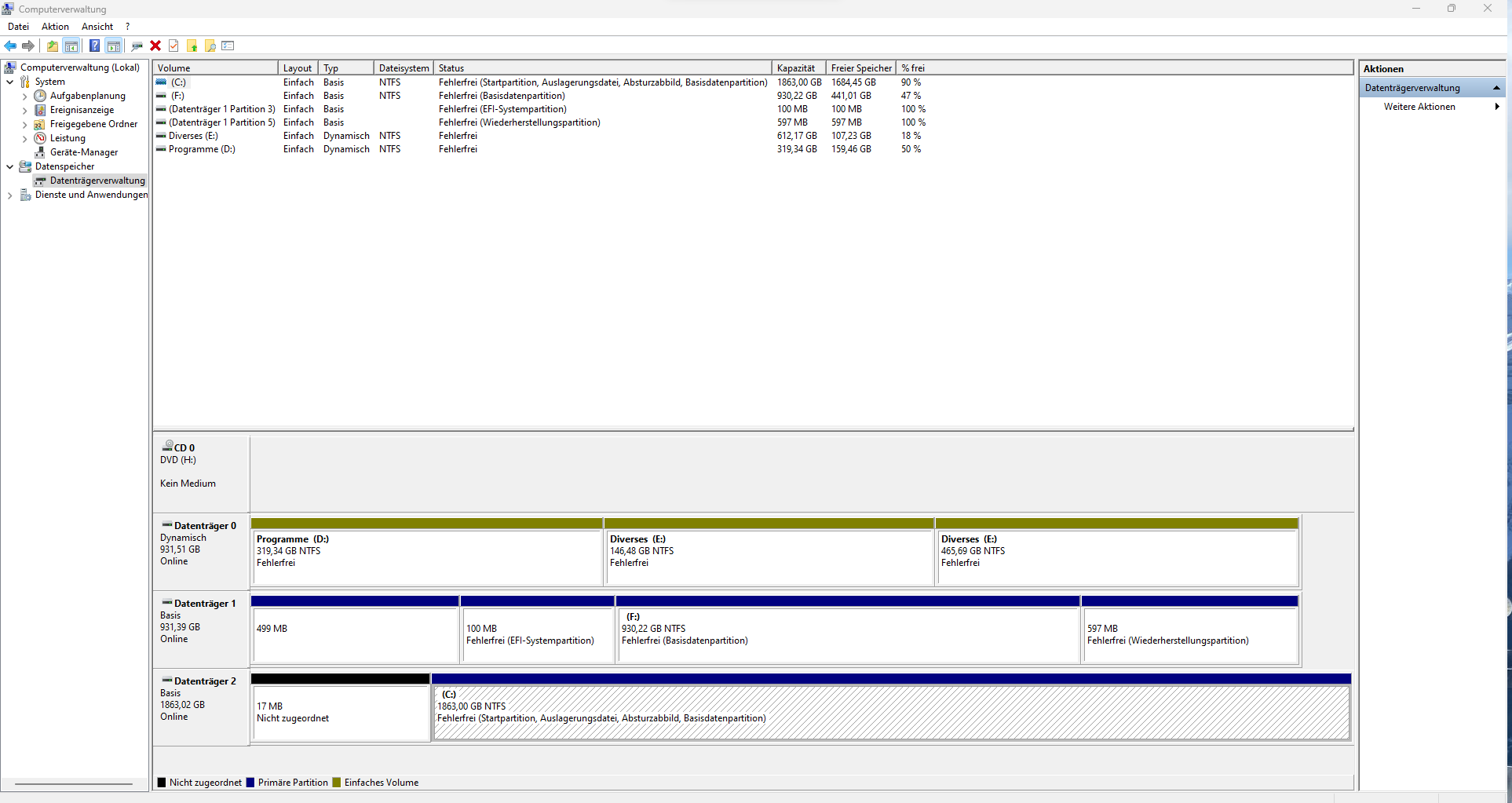The height and width of the screenshot is (803, 1512).
Task: Open the Weitere Aktionen submenu arrow
Action: (x=1497, y=107)
